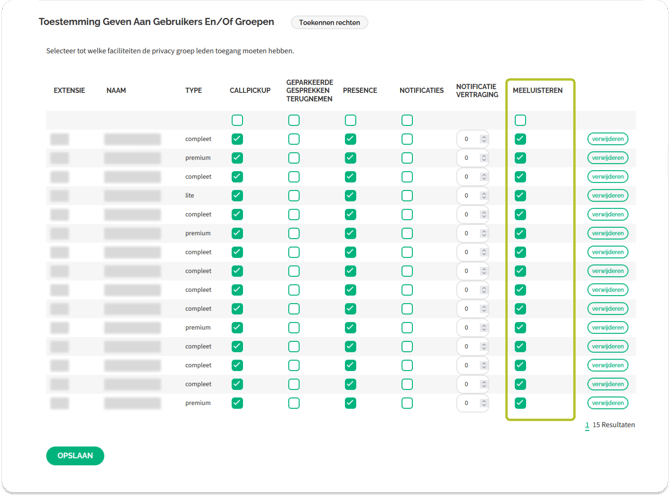Click verwijderen on the last premium row

[607, 403]
